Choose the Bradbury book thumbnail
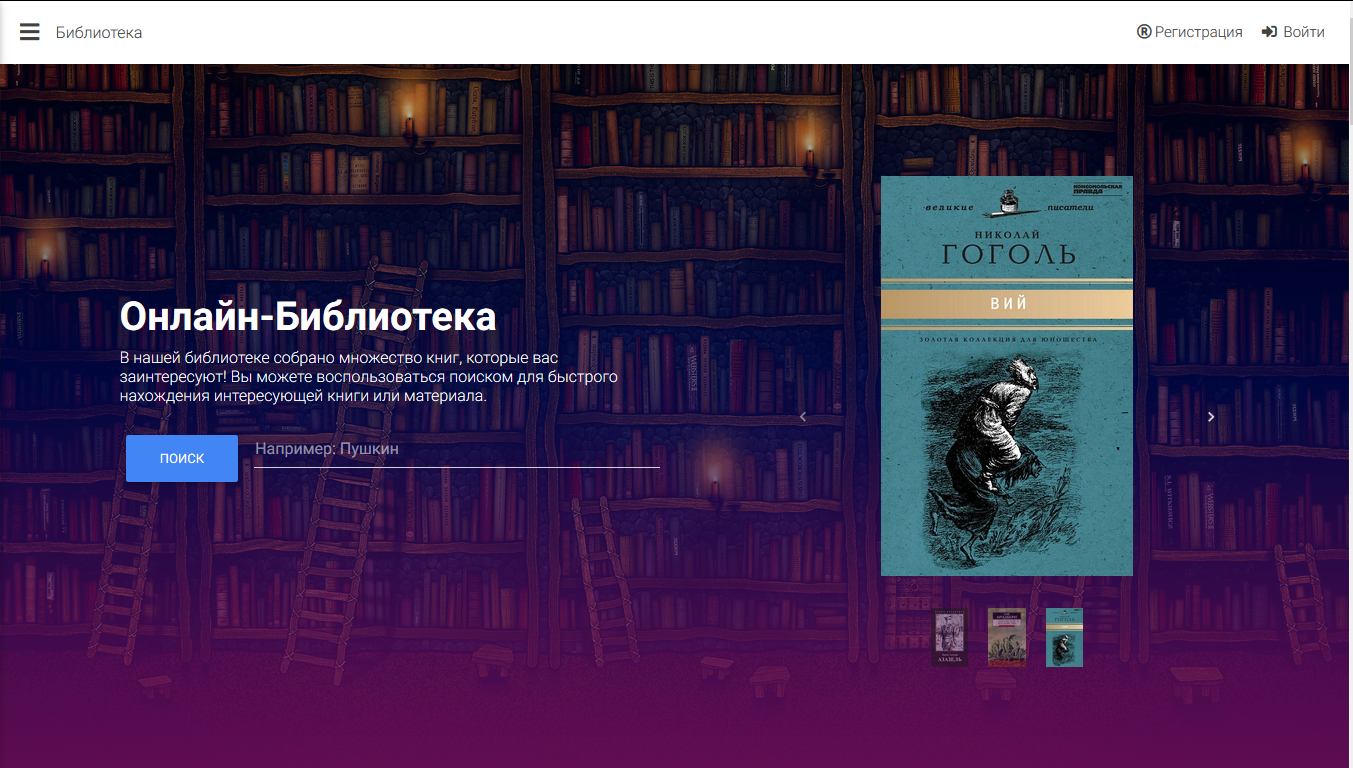The width and height of the screenshot is (1353, 768). 1007,637
